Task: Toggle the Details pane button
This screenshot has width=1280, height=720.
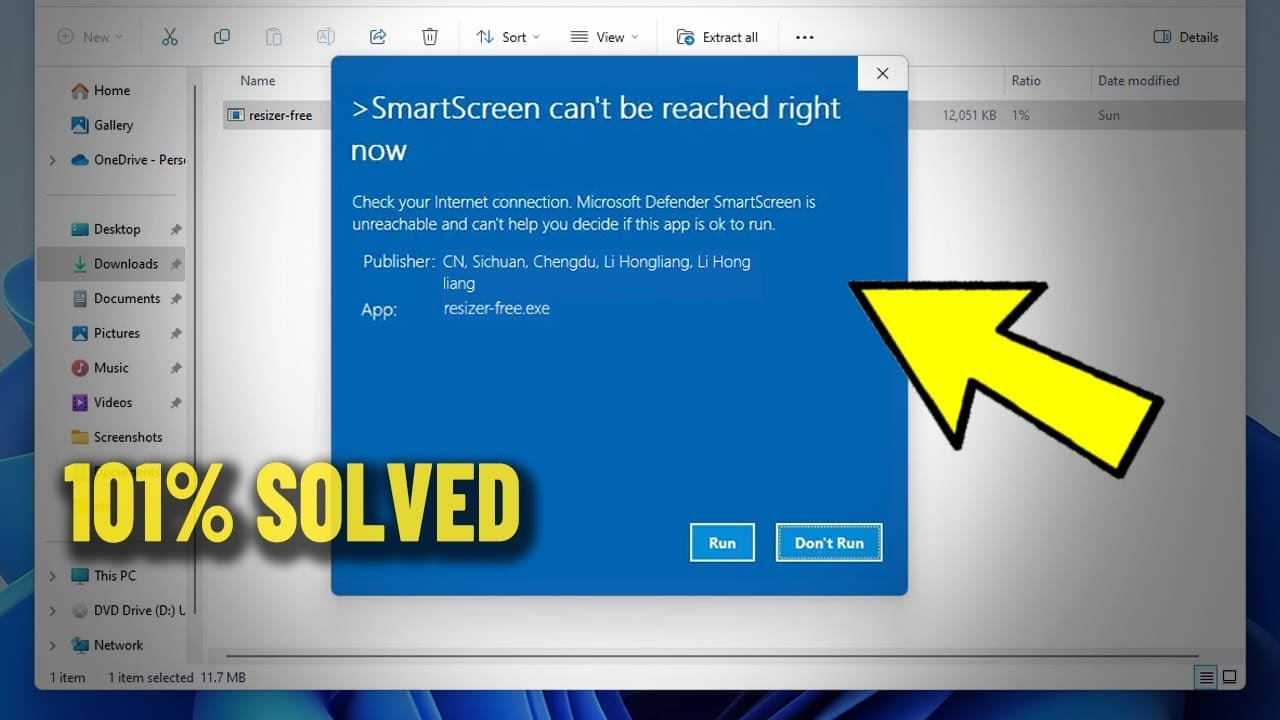Action: [x=1186, y=37]
